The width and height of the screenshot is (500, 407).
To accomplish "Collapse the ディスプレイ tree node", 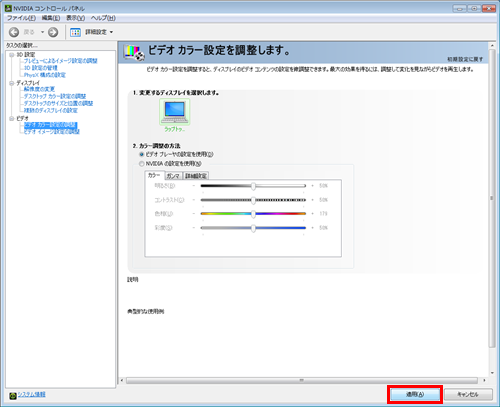I will pyautogui.click(x=12, y=83).
